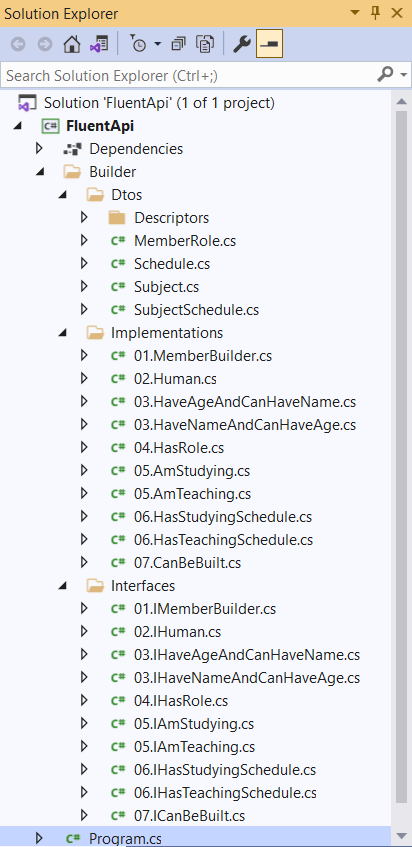412x847 pixels.
Task: Click the Forward navigation arrow icon
Action: (45, 44)
